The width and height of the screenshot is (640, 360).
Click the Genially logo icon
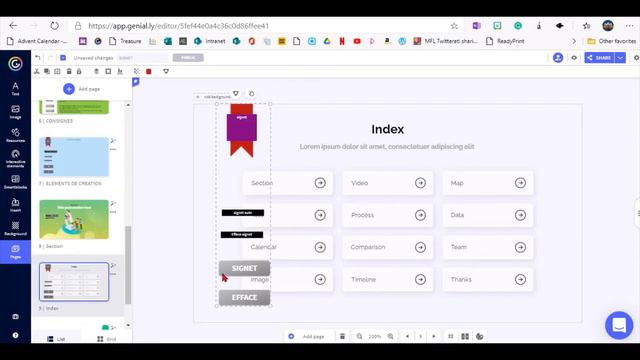point(15,64)
